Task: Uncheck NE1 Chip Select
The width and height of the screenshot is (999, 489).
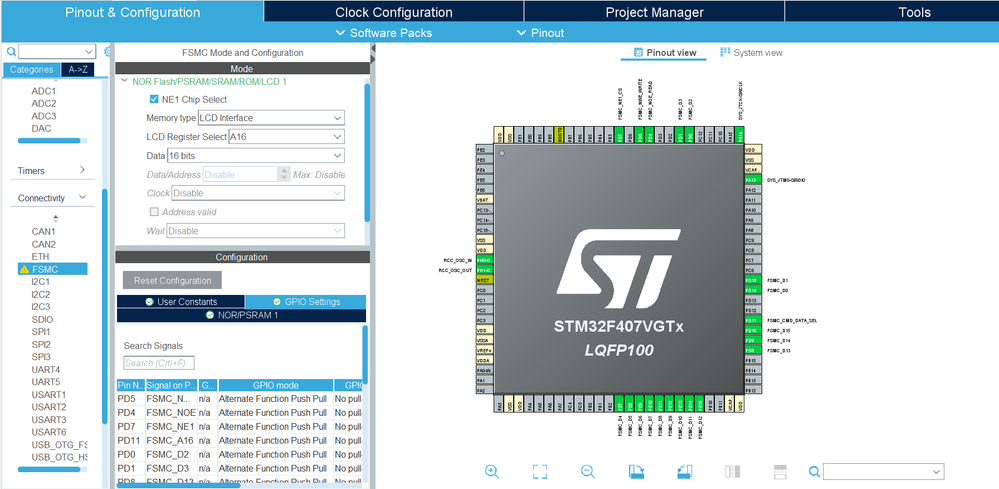Action: [154, 99]
